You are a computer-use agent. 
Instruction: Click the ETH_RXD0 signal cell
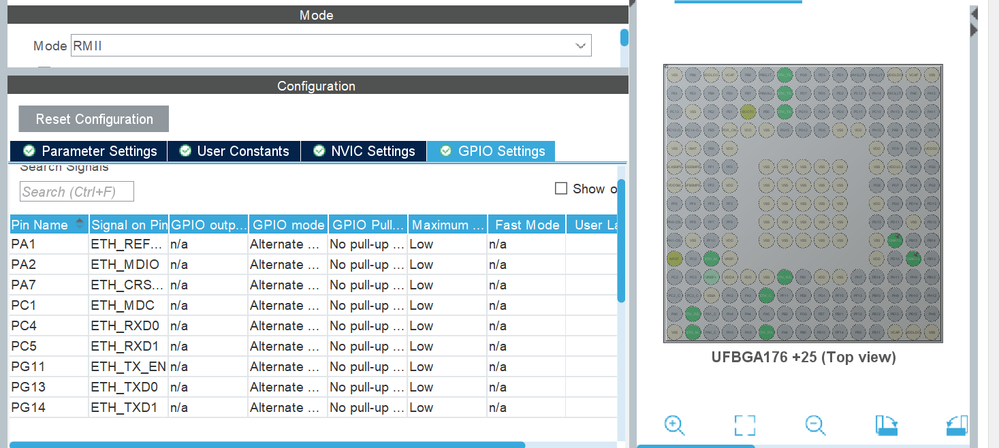[129, 326]
